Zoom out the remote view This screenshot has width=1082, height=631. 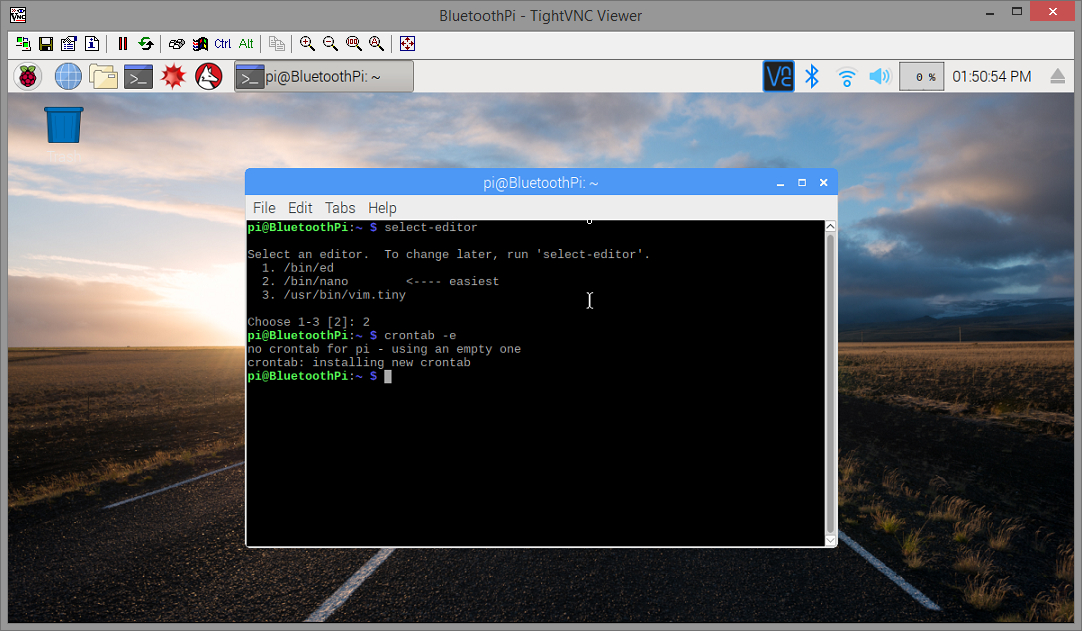331,43
